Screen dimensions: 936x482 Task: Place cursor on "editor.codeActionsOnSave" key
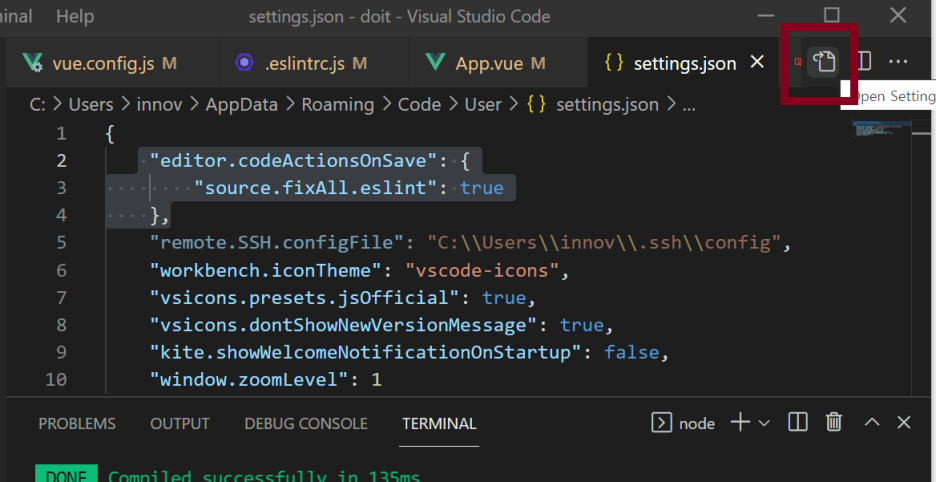pyautogui.click(x=294, y=161)
